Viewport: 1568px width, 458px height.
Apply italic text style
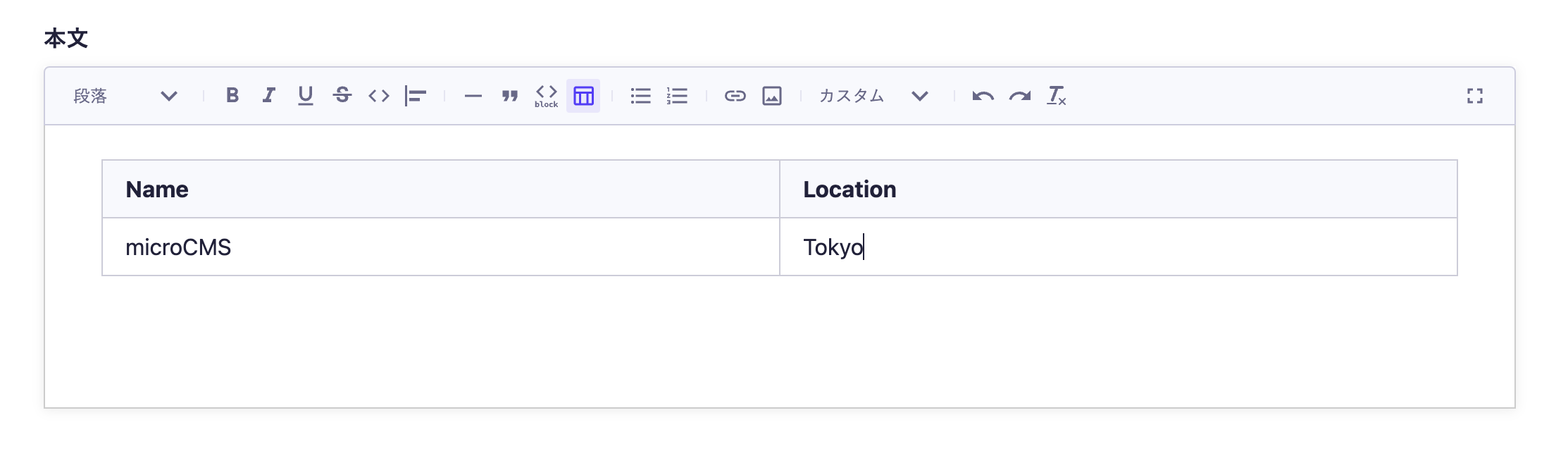pyautogui.click(x=269, y=95)
